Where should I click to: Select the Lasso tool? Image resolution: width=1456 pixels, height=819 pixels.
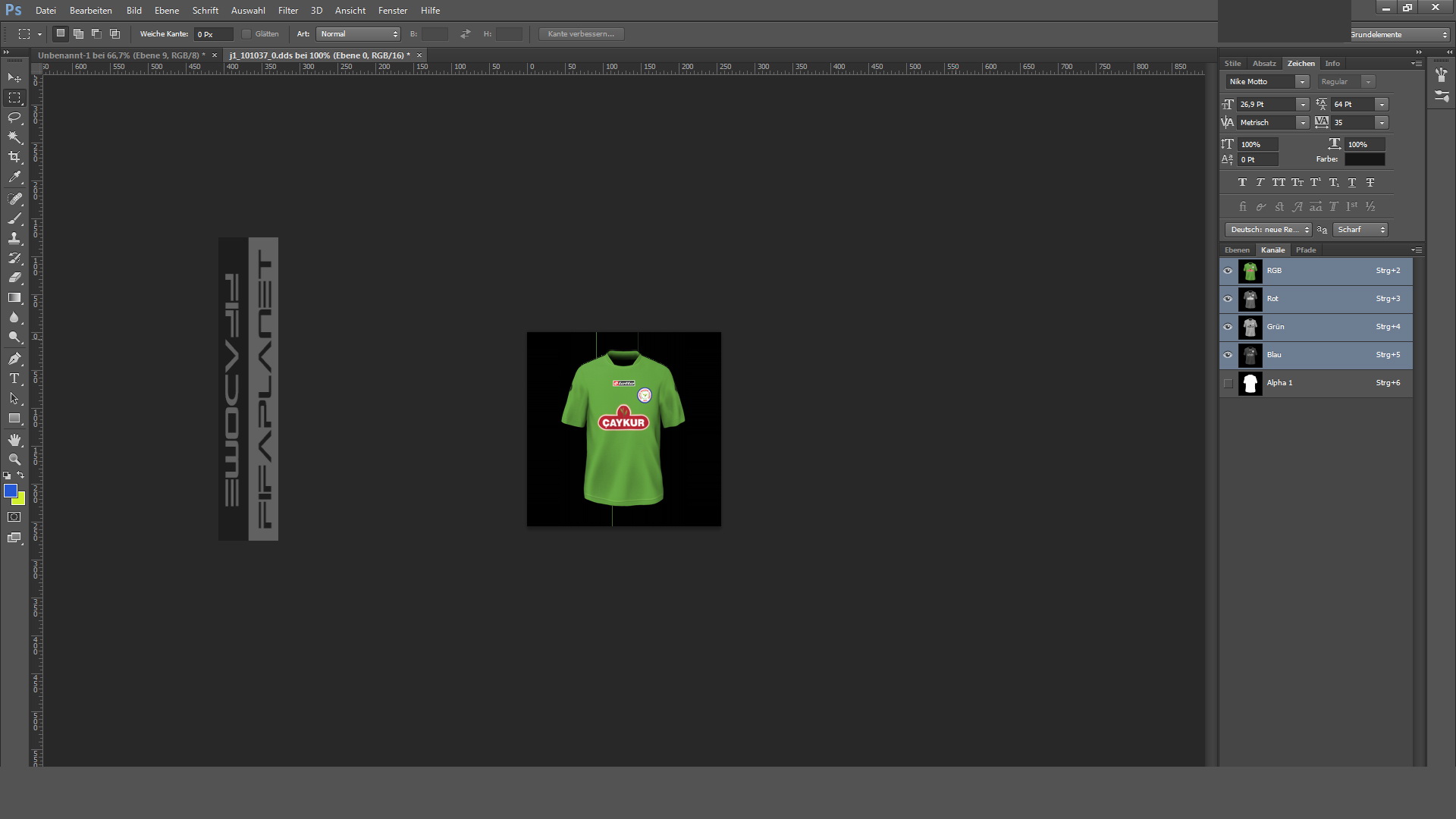14,118
